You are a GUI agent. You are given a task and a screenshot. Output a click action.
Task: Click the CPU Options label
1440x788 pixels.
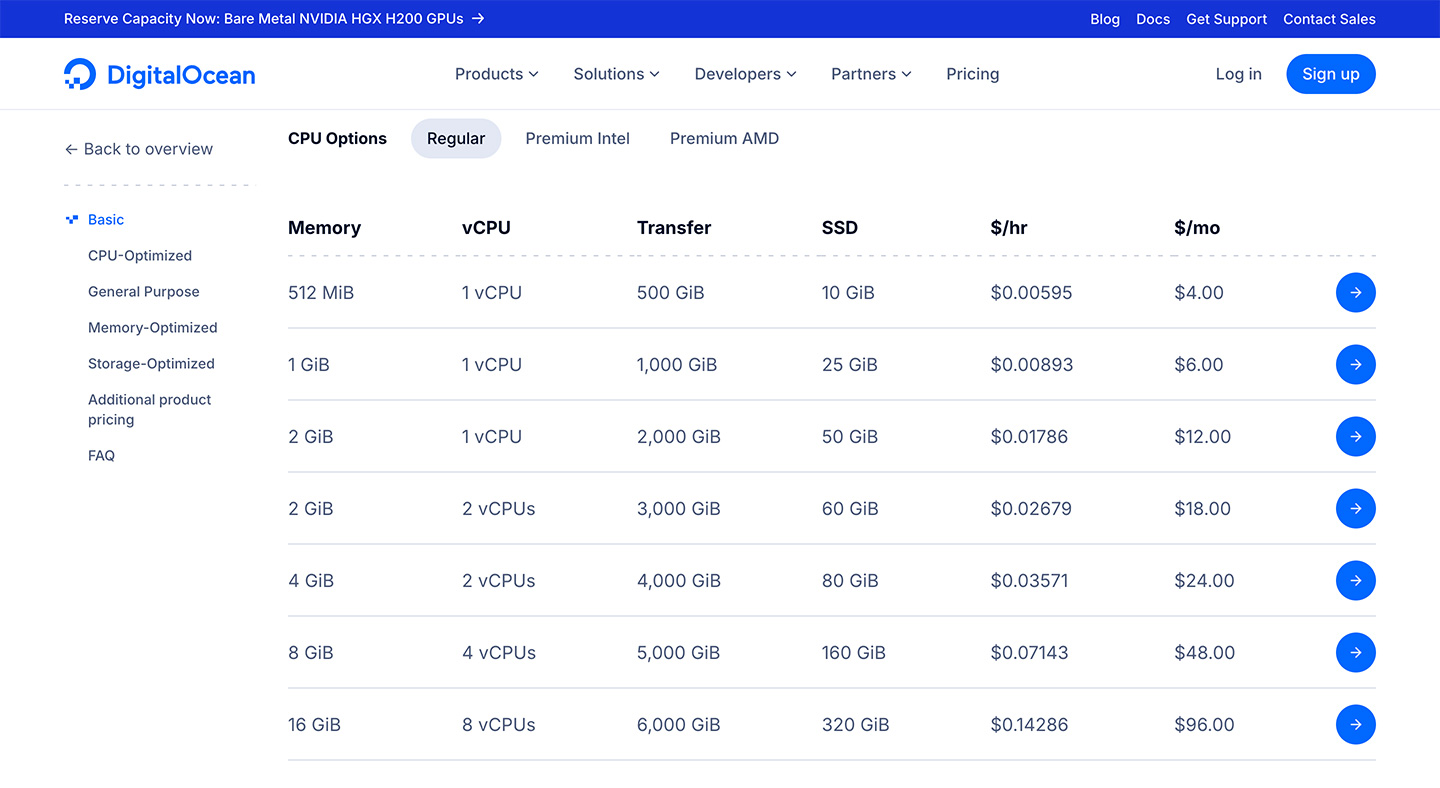click(337, 139)
